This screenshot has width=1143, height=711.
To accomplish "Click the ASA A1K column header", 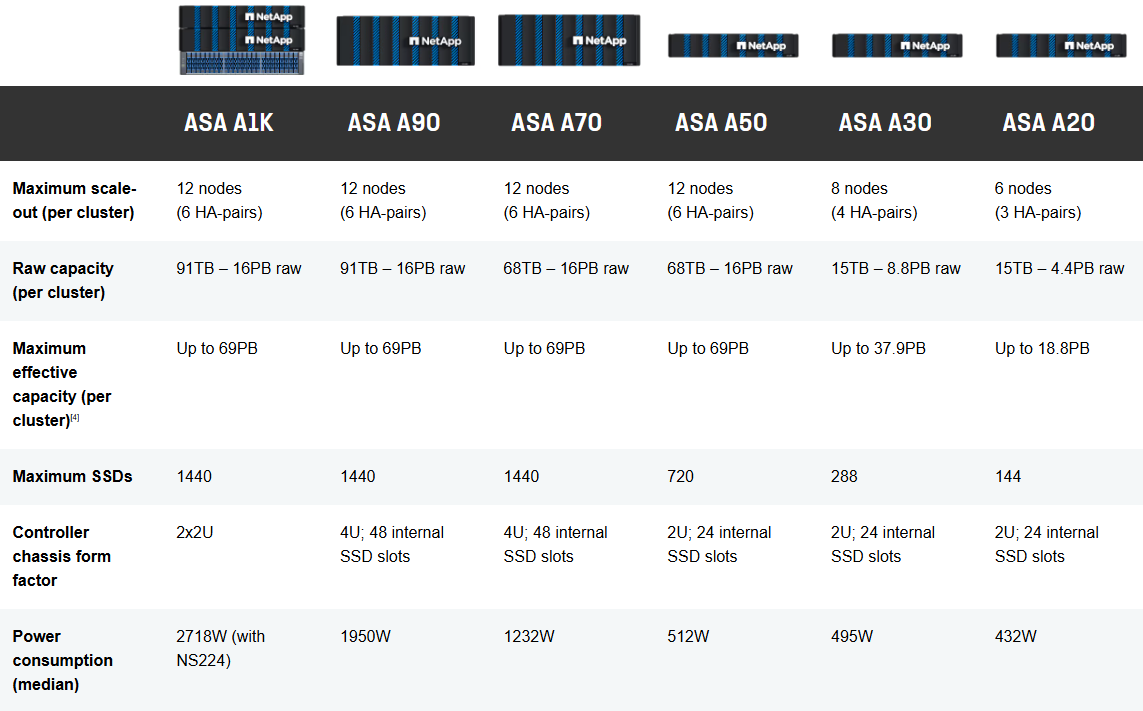I will pyautogui.click(x=228, y=123).
